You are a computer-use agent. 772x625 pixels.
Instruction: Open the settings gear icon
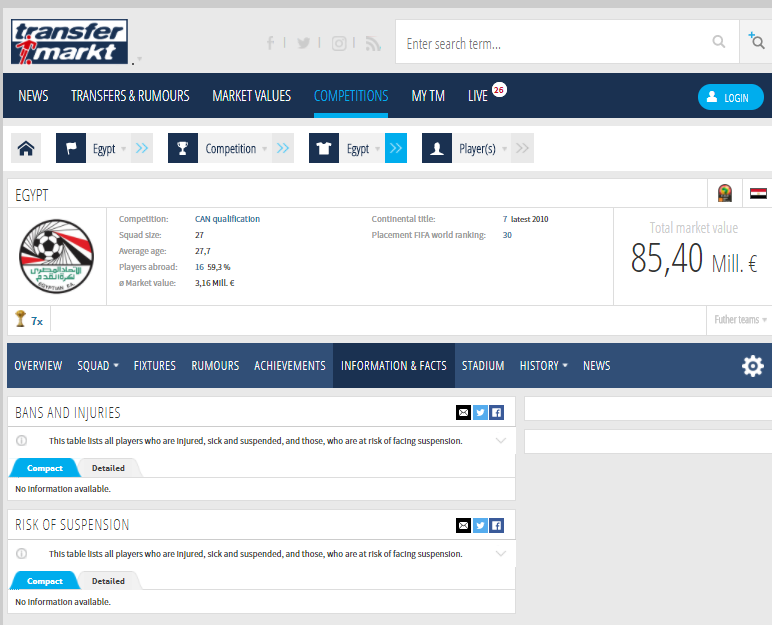[753, 366]
